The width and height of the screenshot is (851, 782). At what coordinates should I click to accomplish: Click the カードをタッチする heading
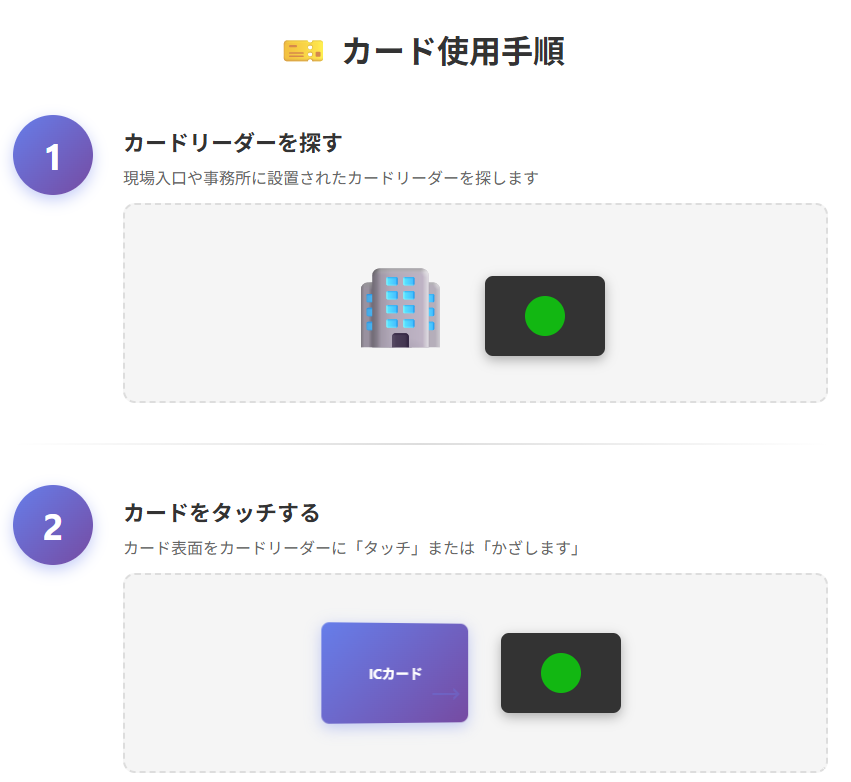pos(221,513)
